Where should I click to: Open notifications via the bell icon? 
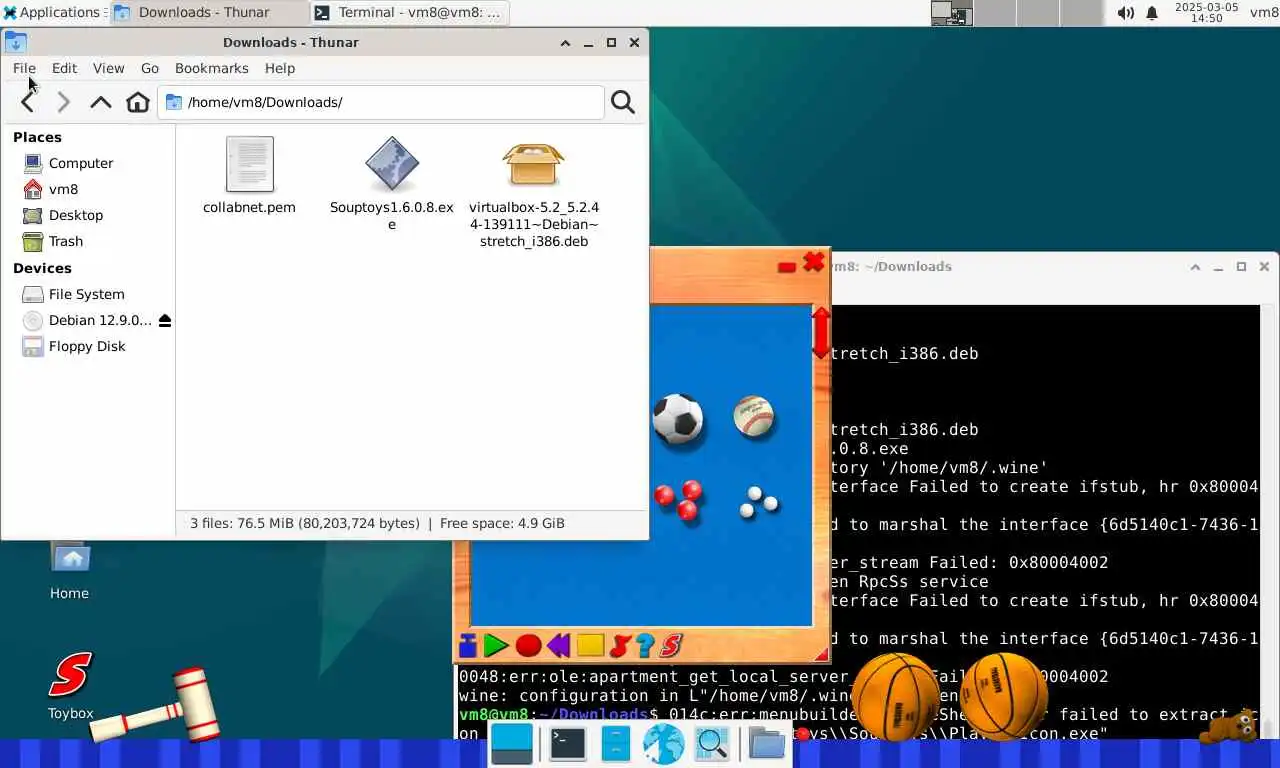(x=1152, y=12)
